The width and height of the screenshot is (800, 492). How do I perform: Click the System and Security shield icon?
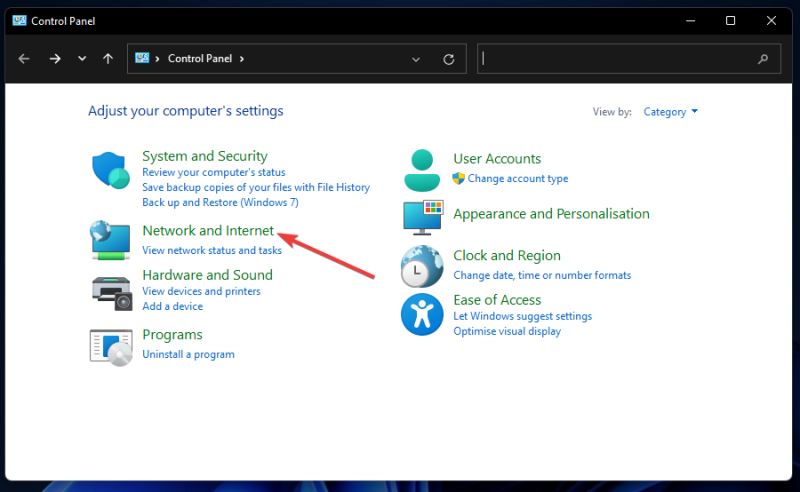[111, 171]
